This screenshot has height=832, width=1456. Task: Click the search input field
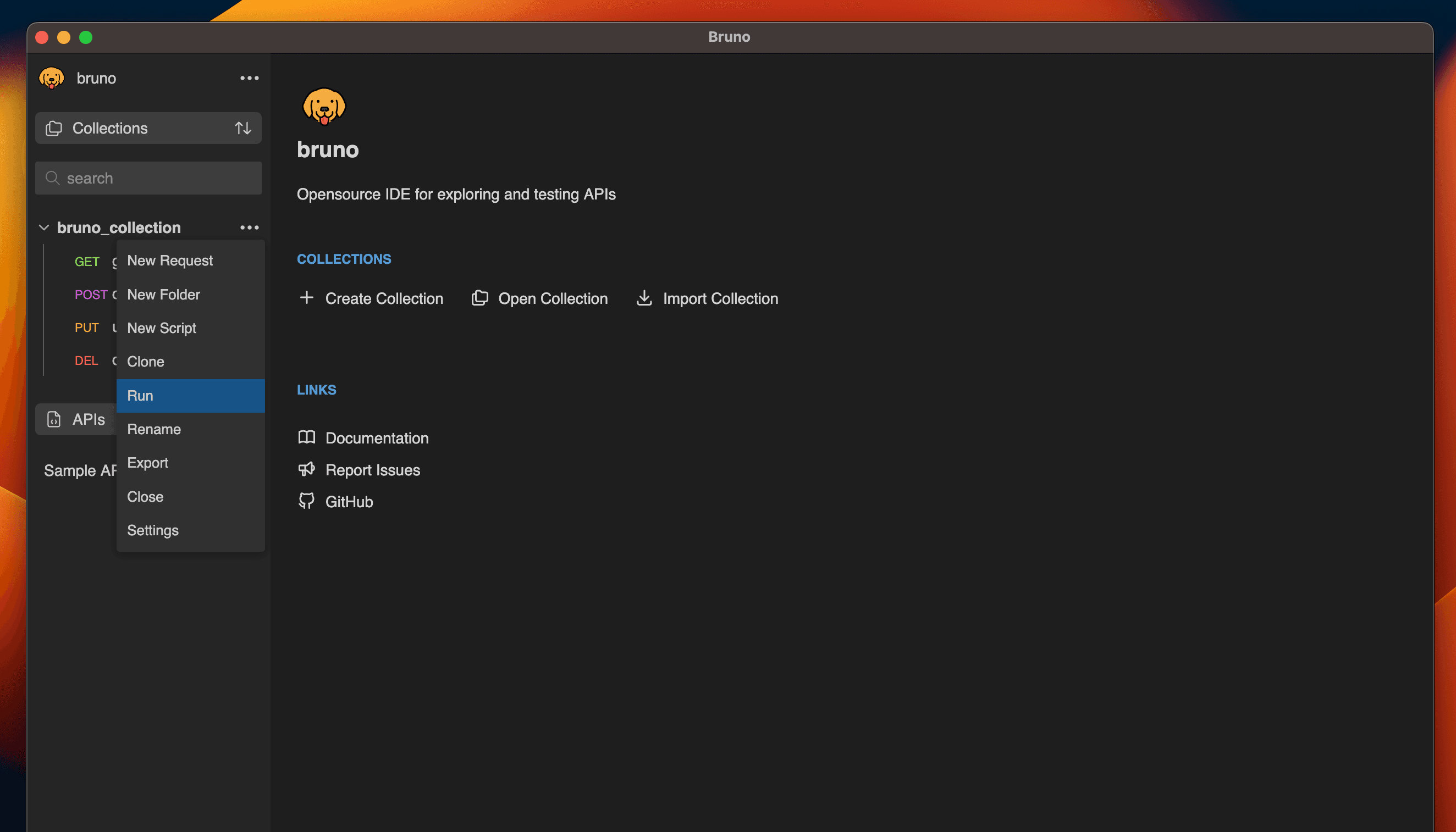point(149,178)
